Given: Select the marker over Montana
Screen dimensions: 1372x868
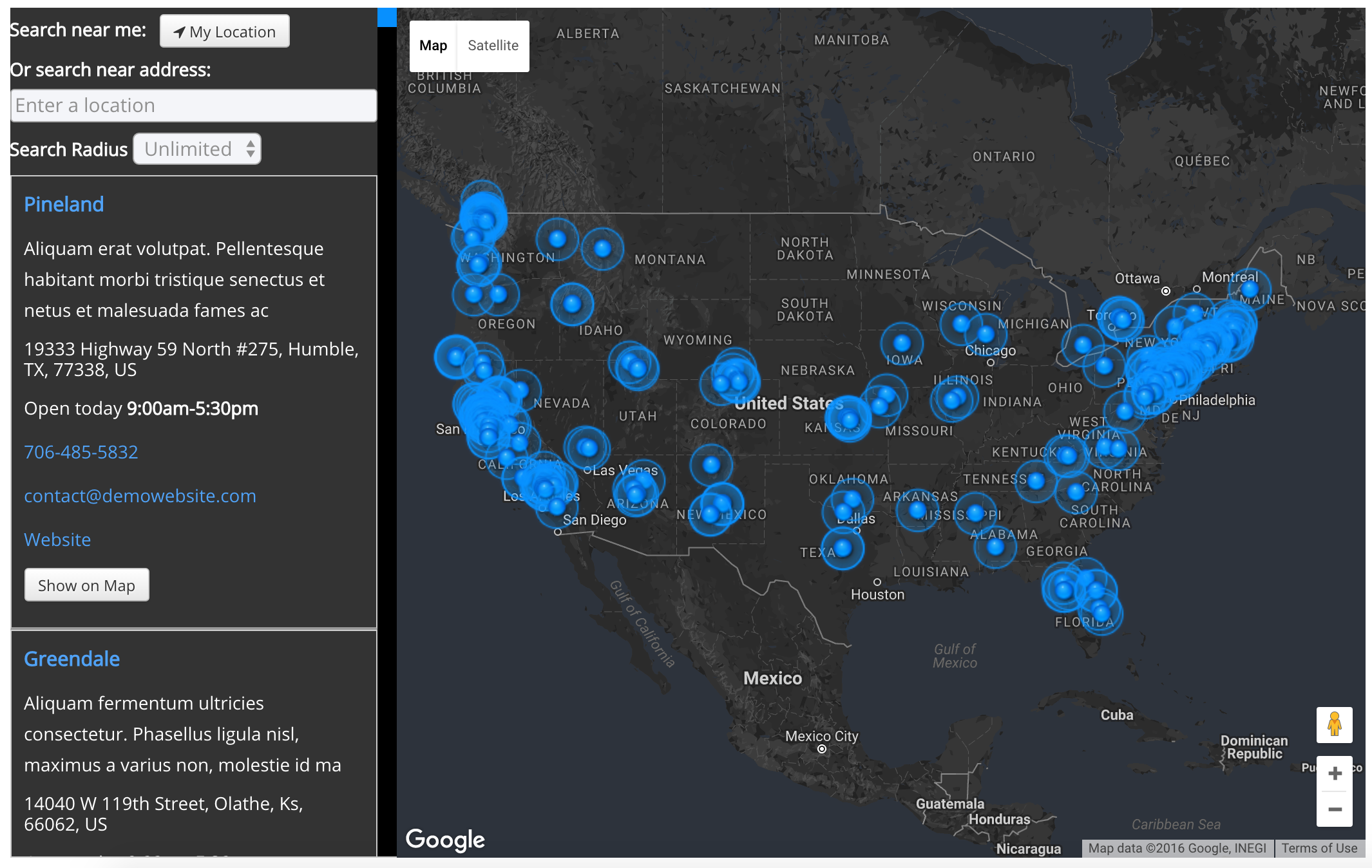Looking at the screenshot, I should point(602,248).
